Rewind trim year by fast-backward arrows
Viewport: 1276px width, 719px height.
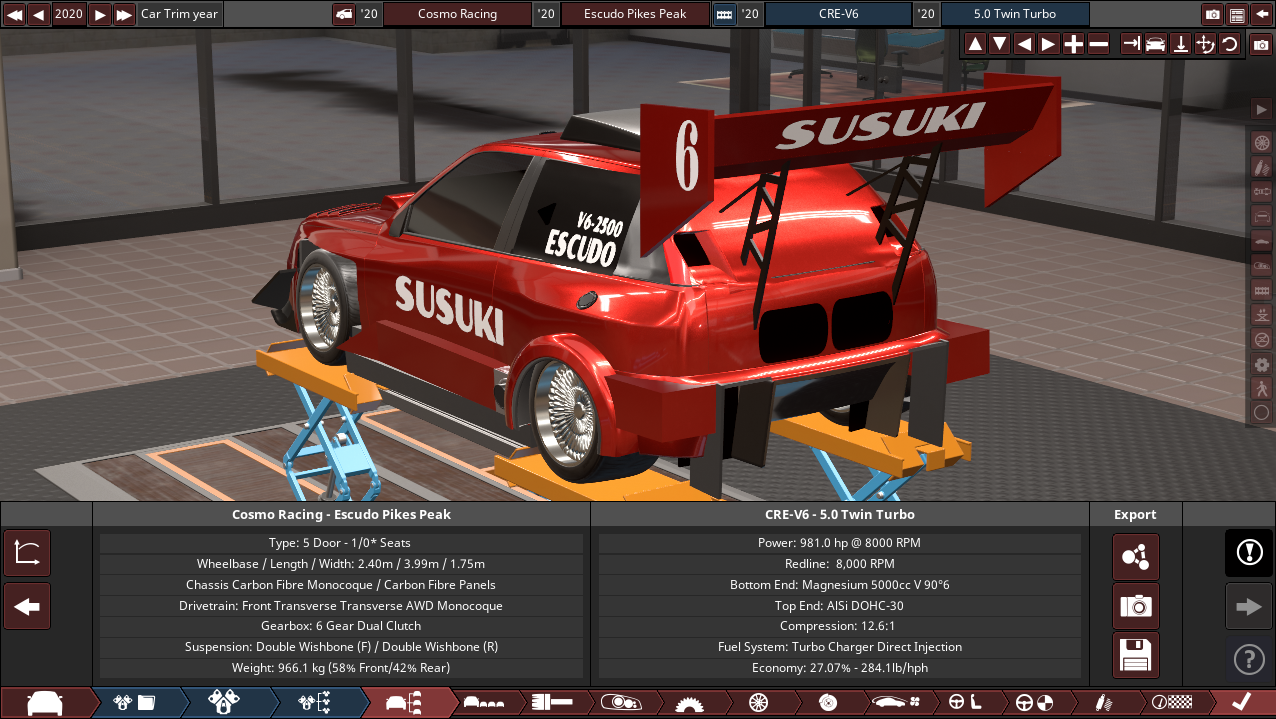14,14
